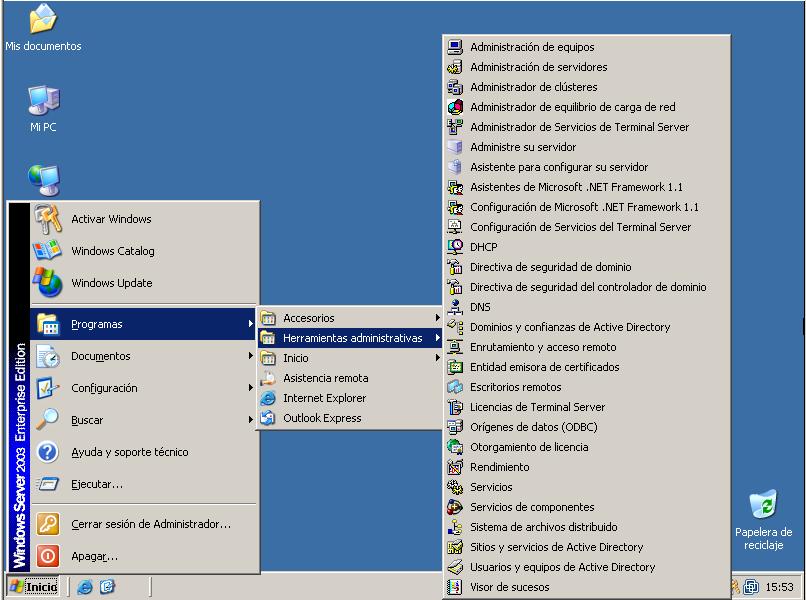Click Servicios de componentes icon
The height and width of the screenshot is (600, 806).
(x=455, y=507)
